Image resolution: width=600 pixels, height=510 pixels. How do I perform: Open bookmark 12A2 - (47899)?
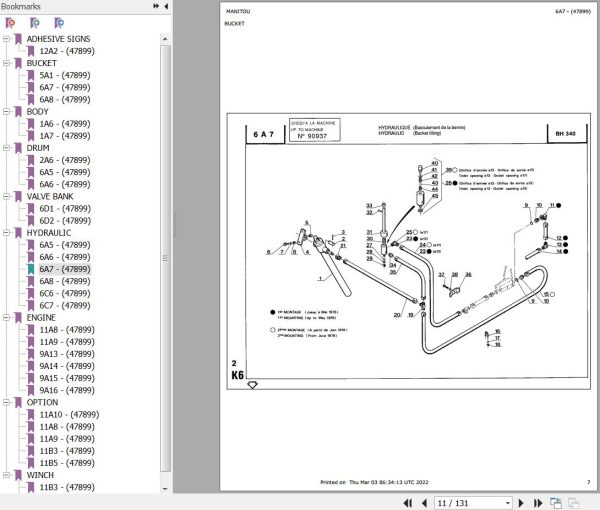[67, 51]
